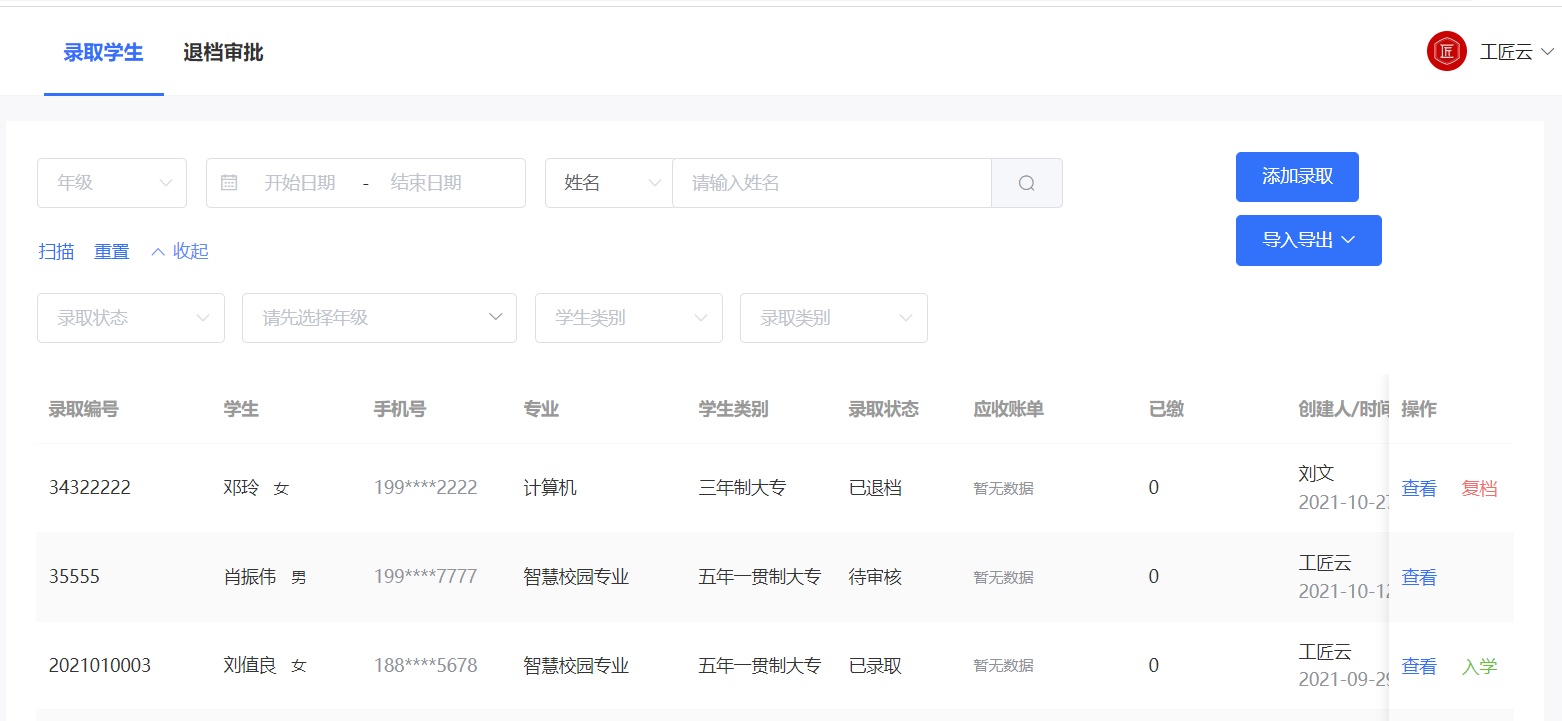Open the 姓名 search type dropdown
Screen dimensions: 1562x721
tap(608, 183)
